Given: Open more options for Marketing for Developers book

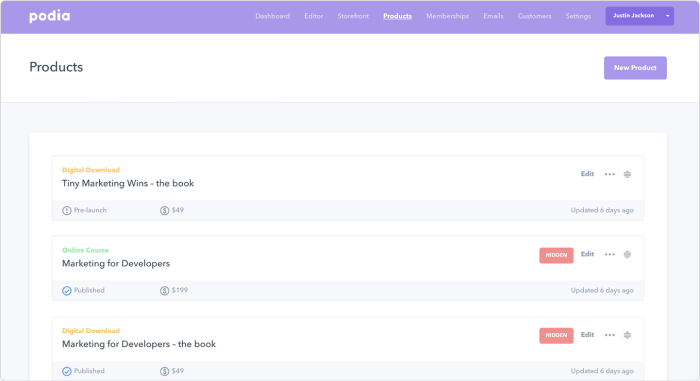Looking at the screenshot, I should coord(610,335).
